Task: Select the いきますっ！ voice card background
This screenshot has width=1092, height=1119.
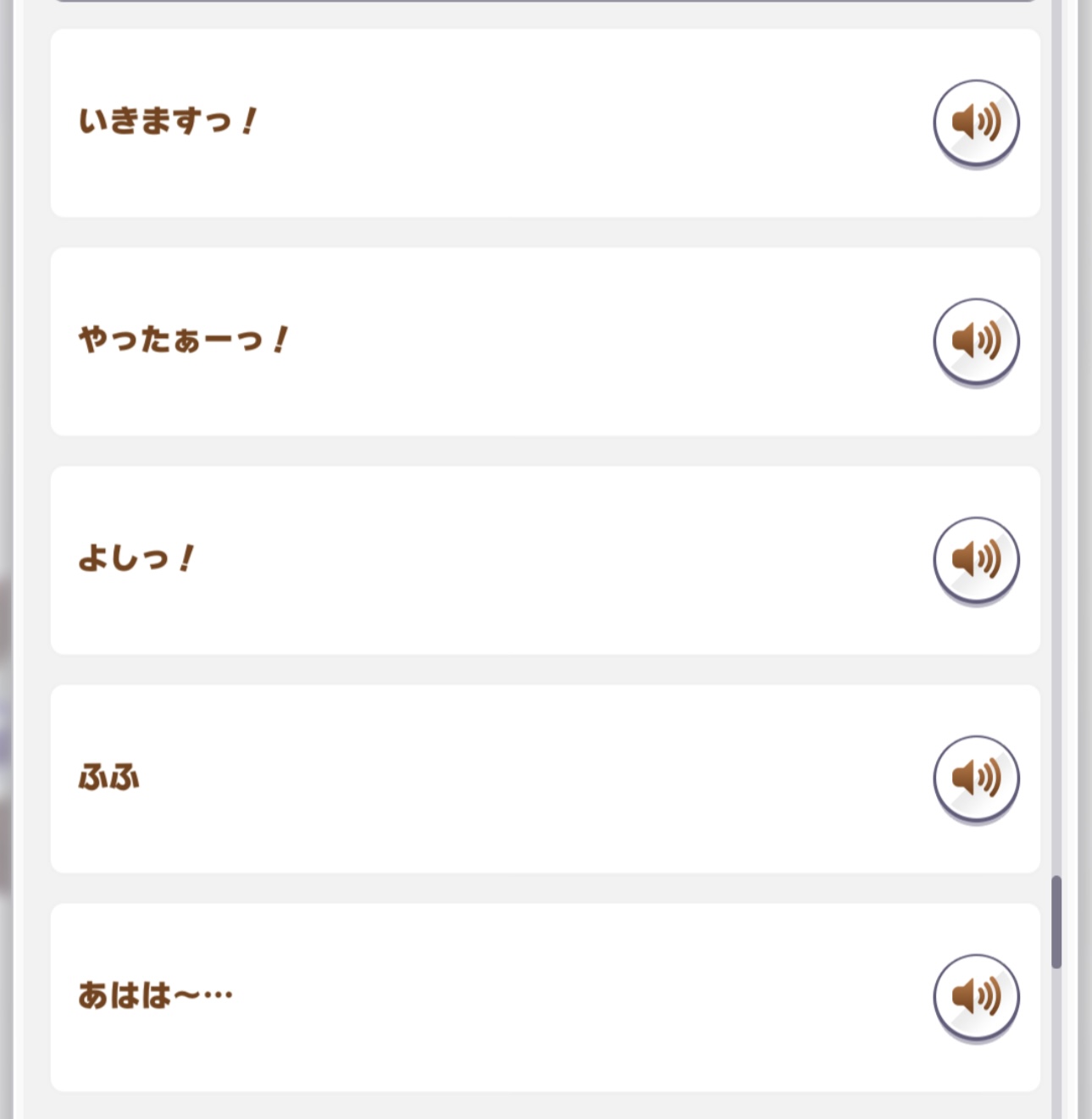Action: [x=546, y=123]
